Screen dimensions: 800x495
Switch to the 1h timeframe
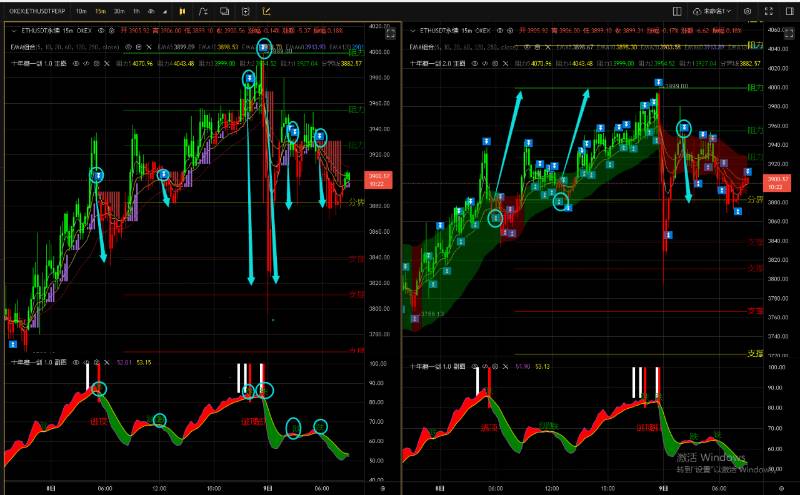[x=135, y=11]
